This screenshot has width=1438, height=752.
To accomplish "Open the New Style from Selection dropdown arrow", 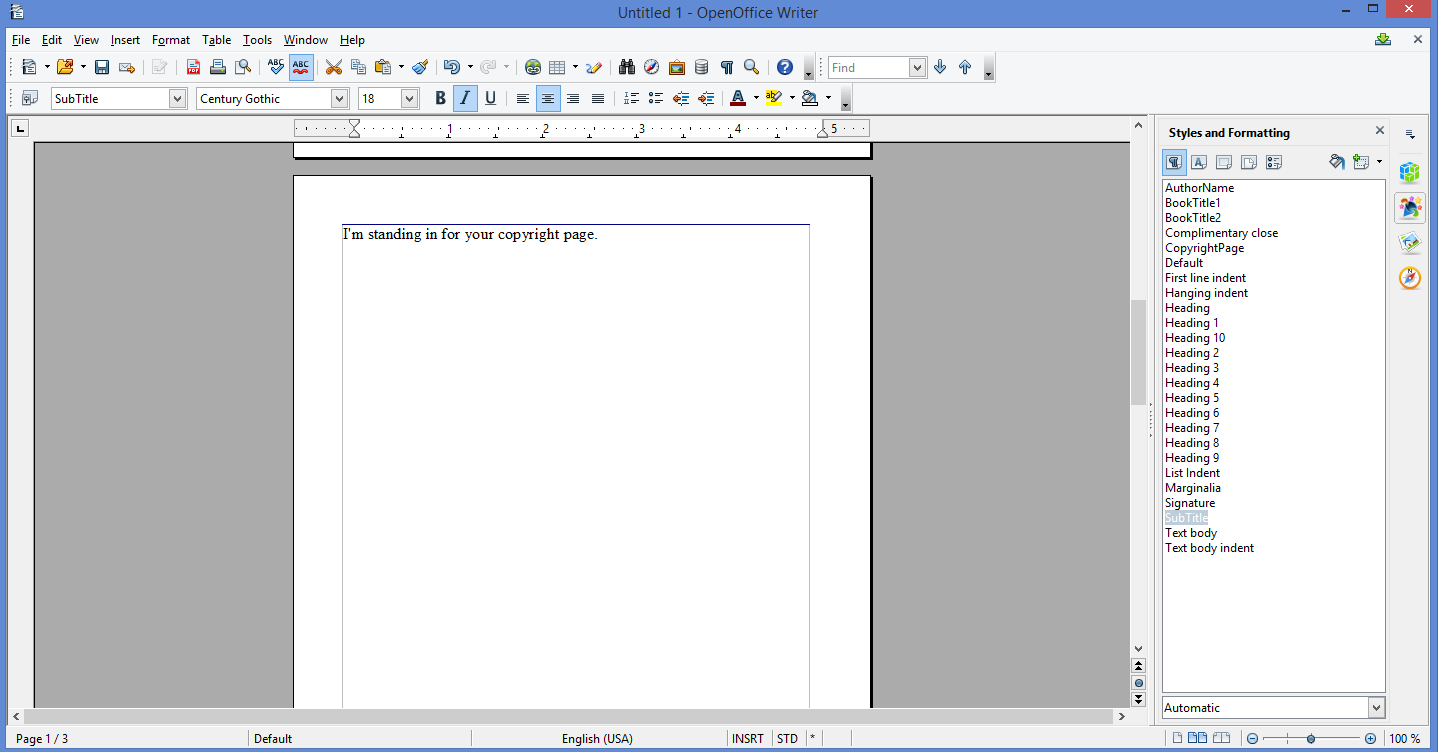I will point(1379,162).
